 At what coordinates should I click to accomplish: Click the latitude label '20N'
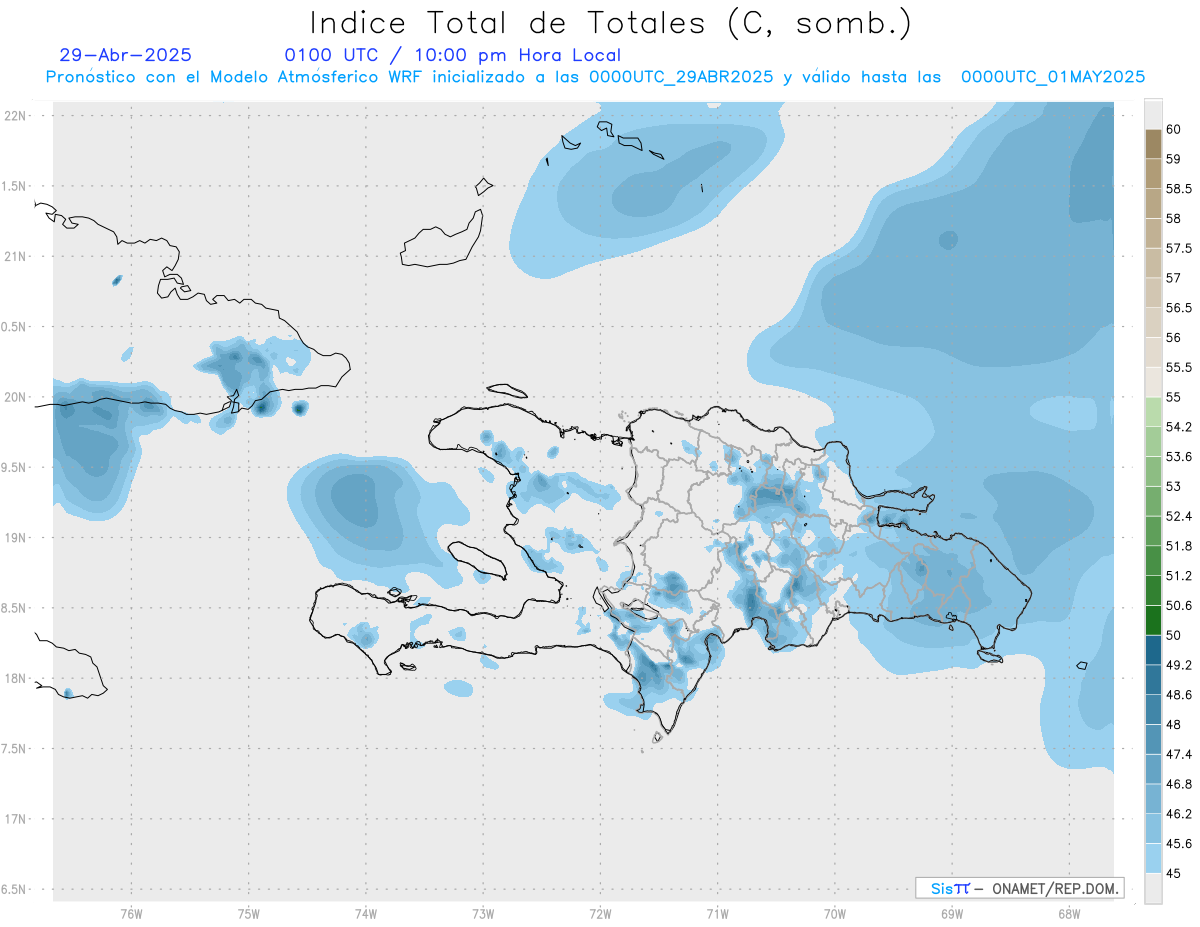click(15, 397)
